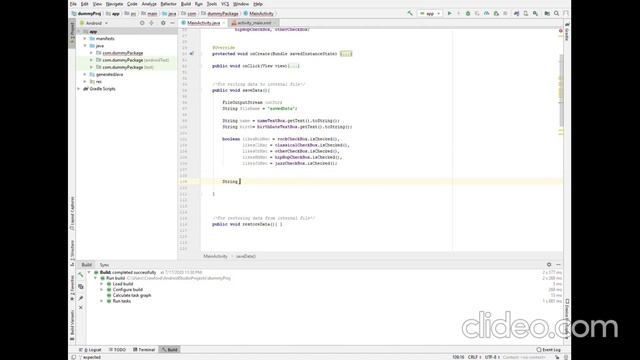The image size is (640, 360).
Task: Click the close X icon in Build panel sidebar
Action: pyautogui.click(x=81, y=307)
